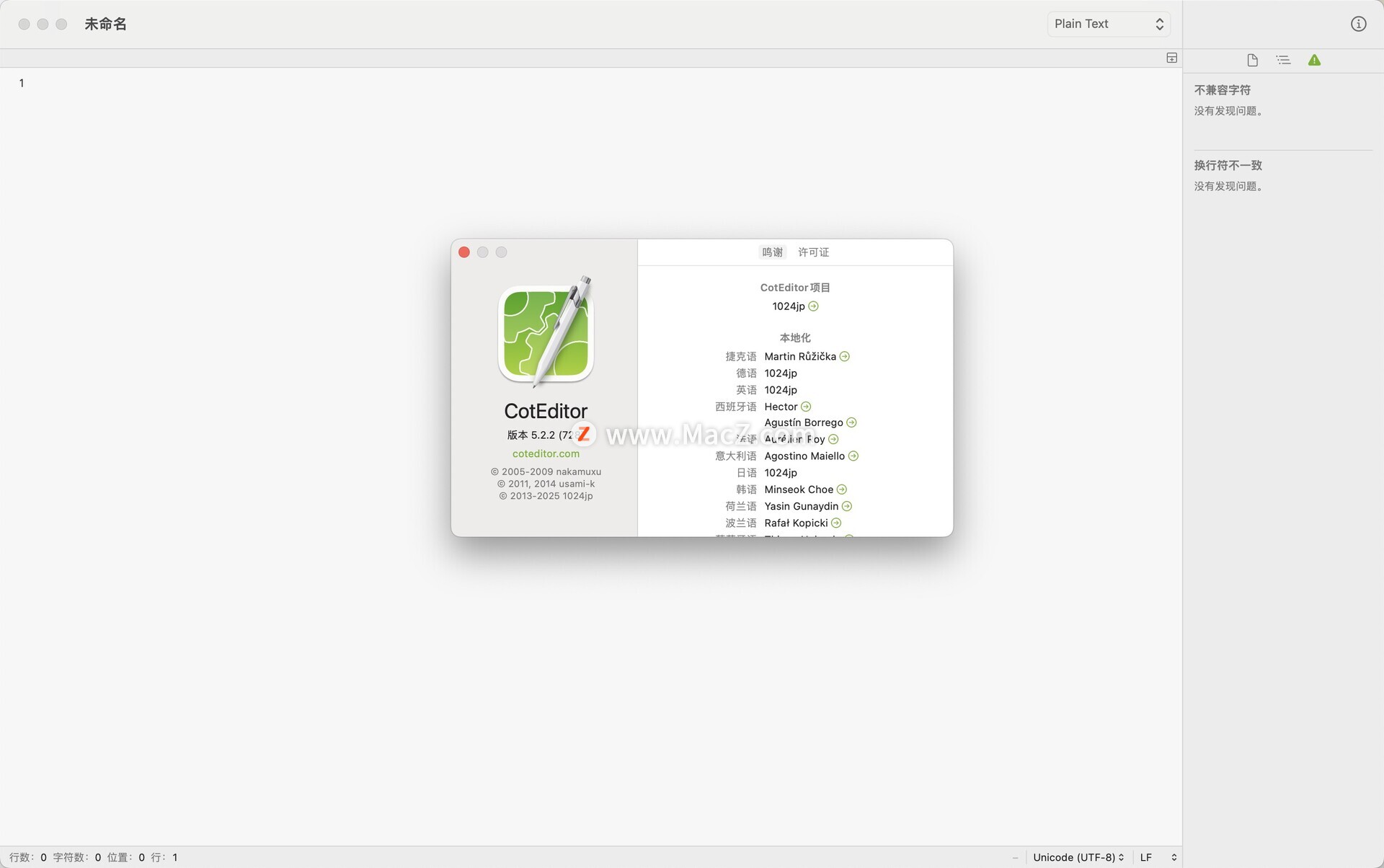Click the 不兼容字符 heading
This screenshot has height=868, width=1384.
click(x=1222, y=90)
